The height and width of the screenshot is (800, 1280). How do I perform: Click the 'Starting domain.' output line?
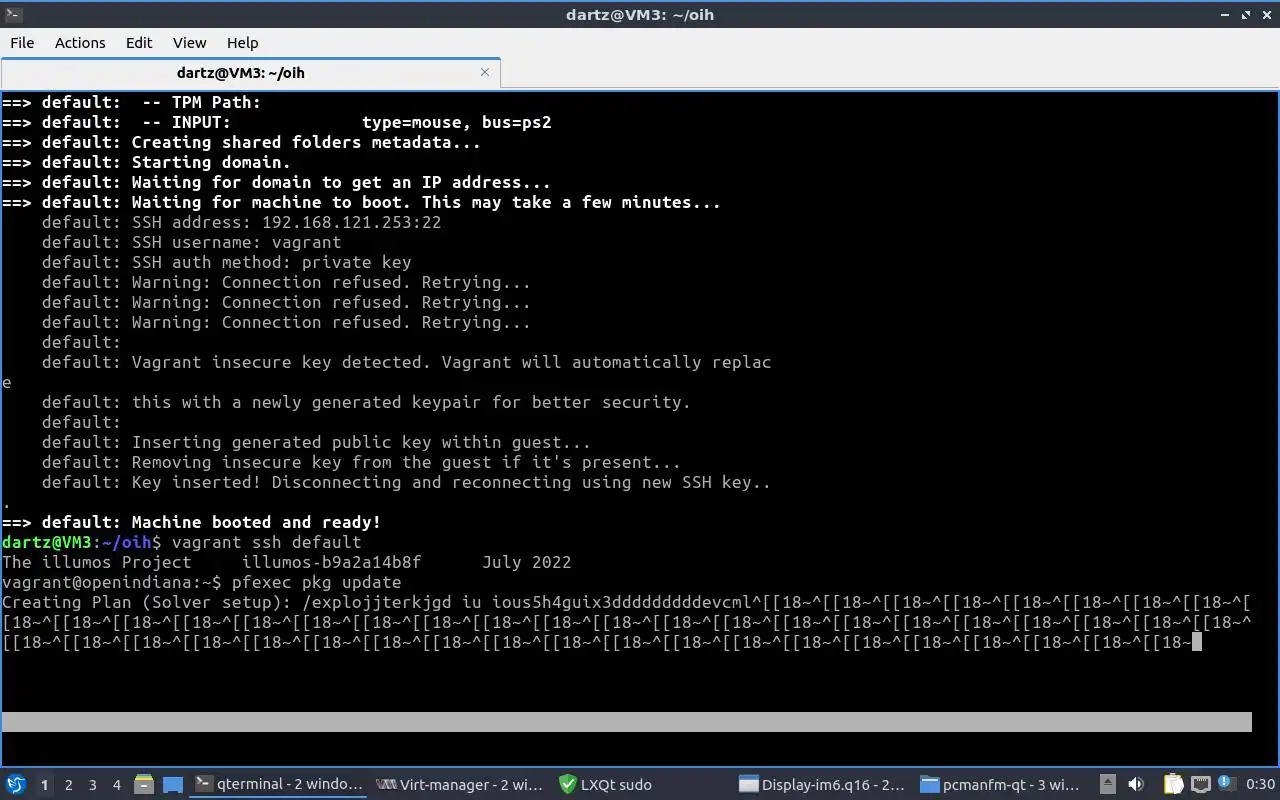(x=146, y=162)
